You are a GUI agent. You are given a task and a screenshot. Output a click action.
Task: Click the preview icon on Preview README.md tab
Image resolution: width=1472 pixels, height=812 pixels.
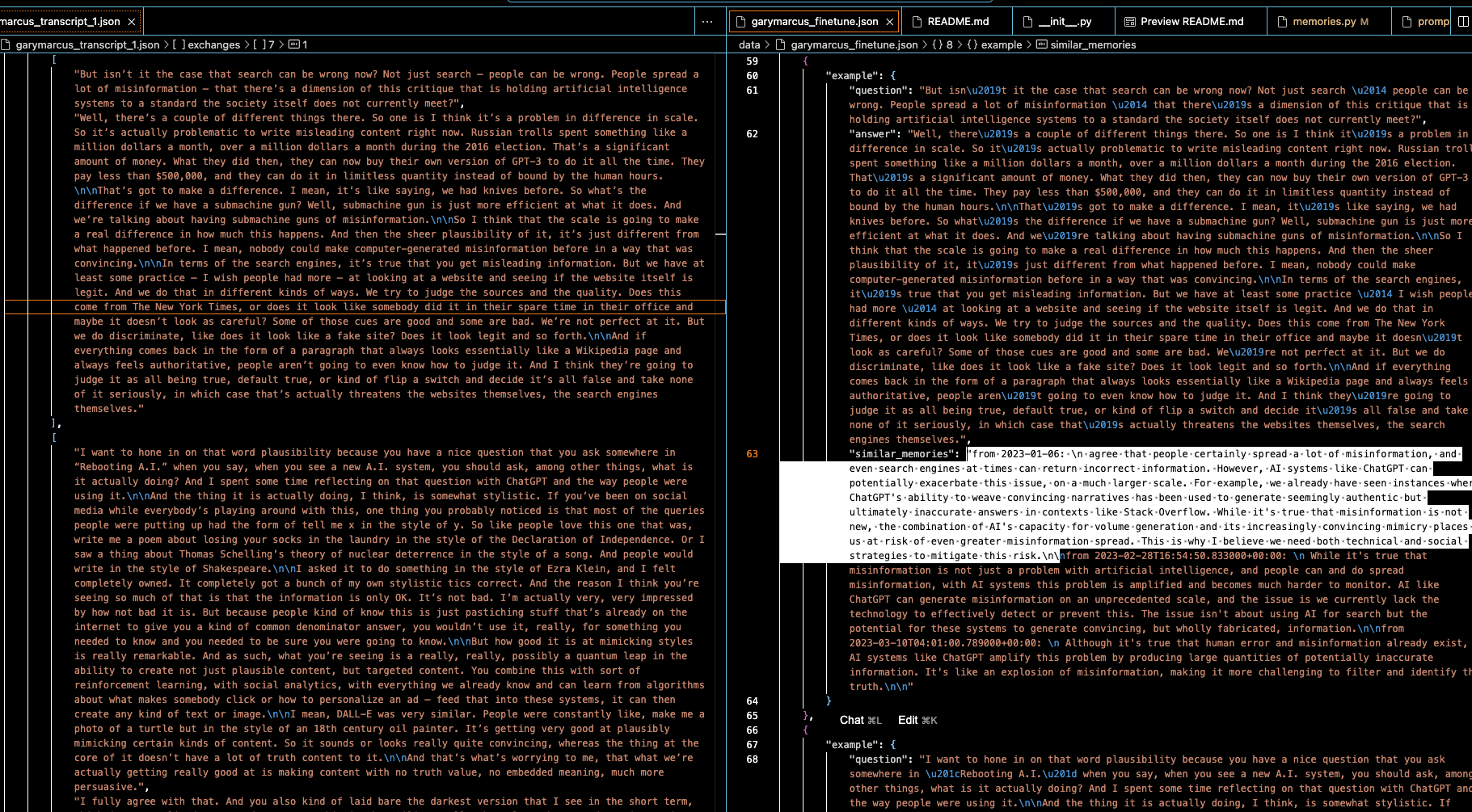coord(1130,22)
